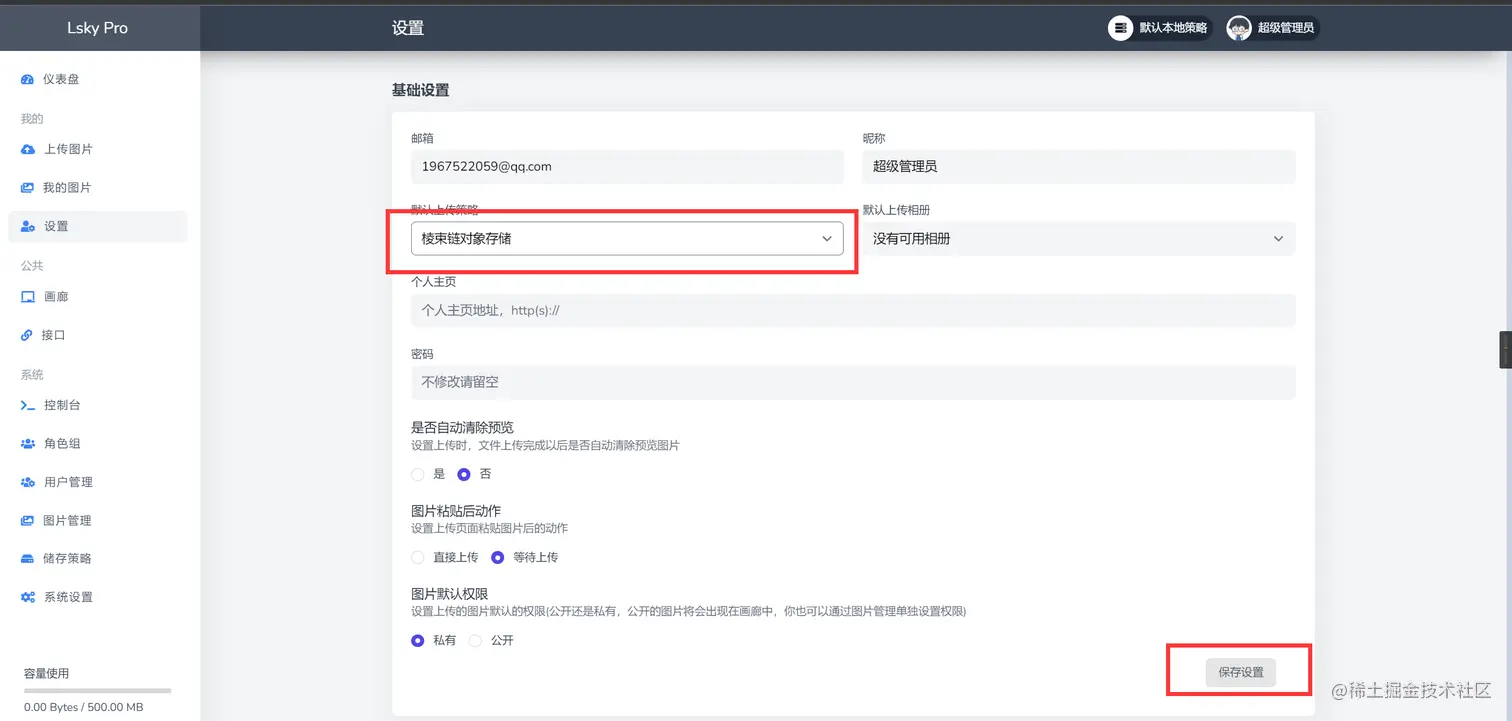Click the 超级管理员 avatar image

coord(1239,28)
